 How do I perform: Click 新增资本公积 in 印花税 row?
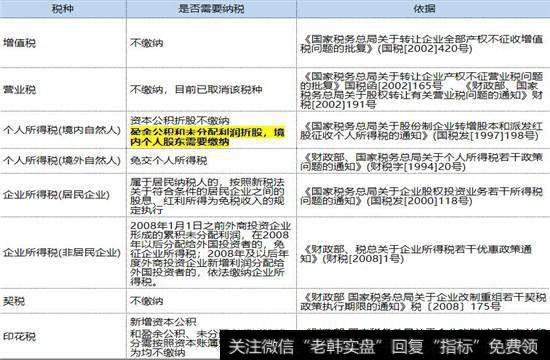pos(163,321)
